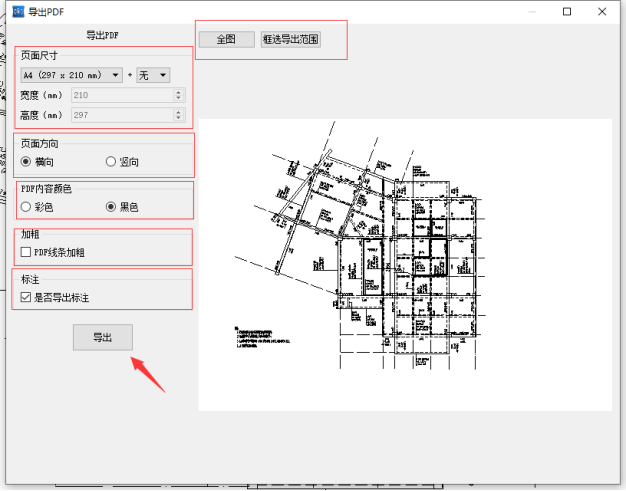
Task: Close the 导出PDF dialog
Action: point(602,12)
